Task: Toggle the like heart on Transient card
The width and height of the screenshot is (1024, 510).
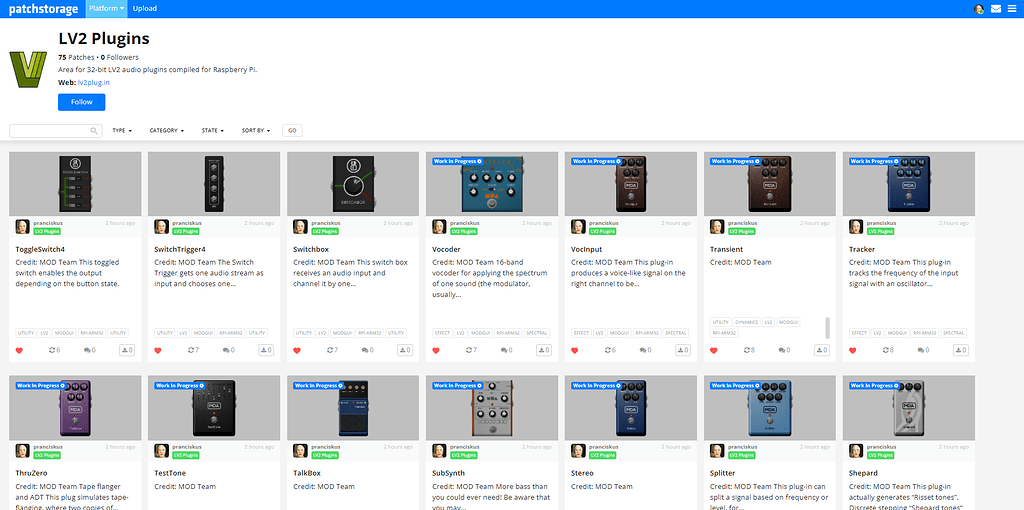Action: pos(714,350)
